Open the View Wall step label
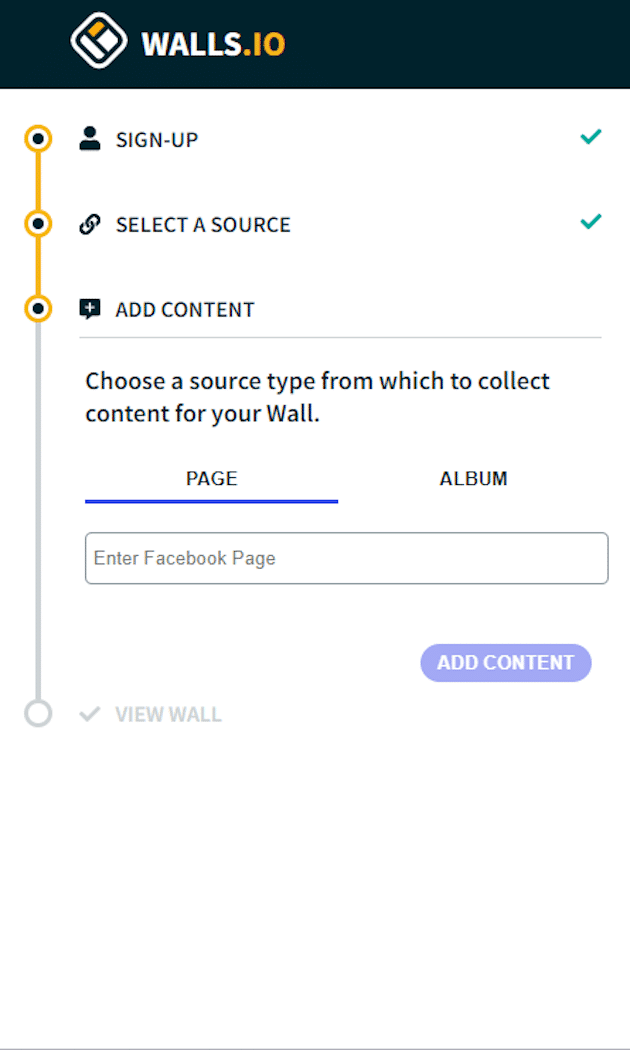 [168, 715]
